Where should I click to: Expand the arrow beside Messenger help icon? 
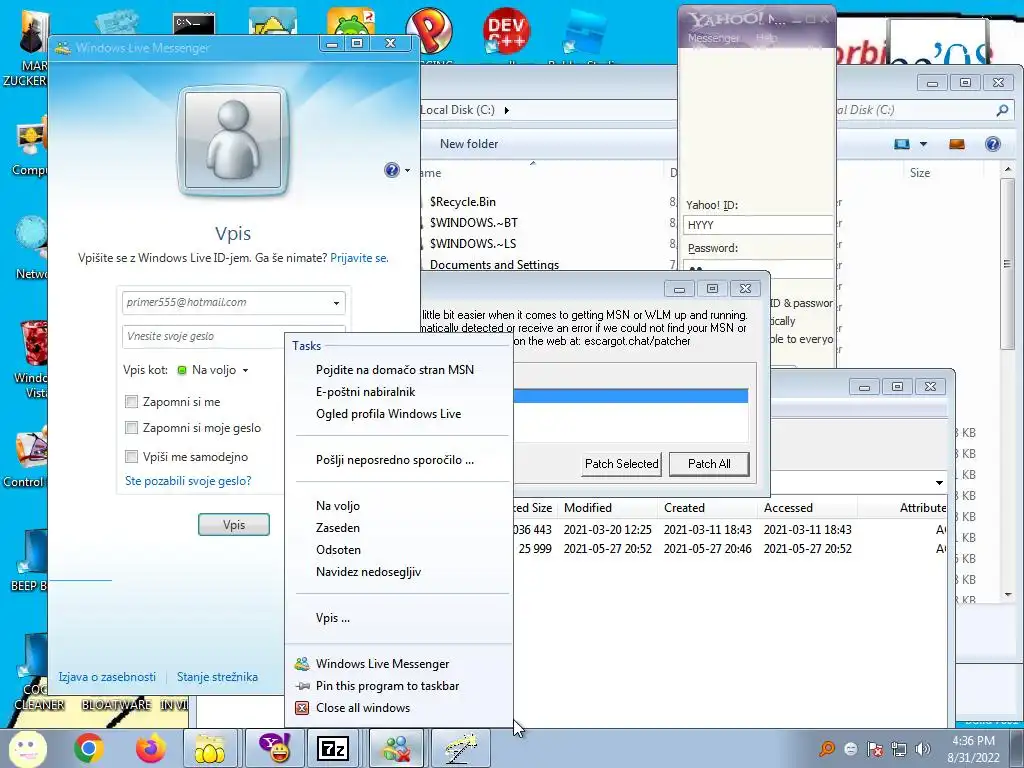pyautogui.click(x=408, y=170)
